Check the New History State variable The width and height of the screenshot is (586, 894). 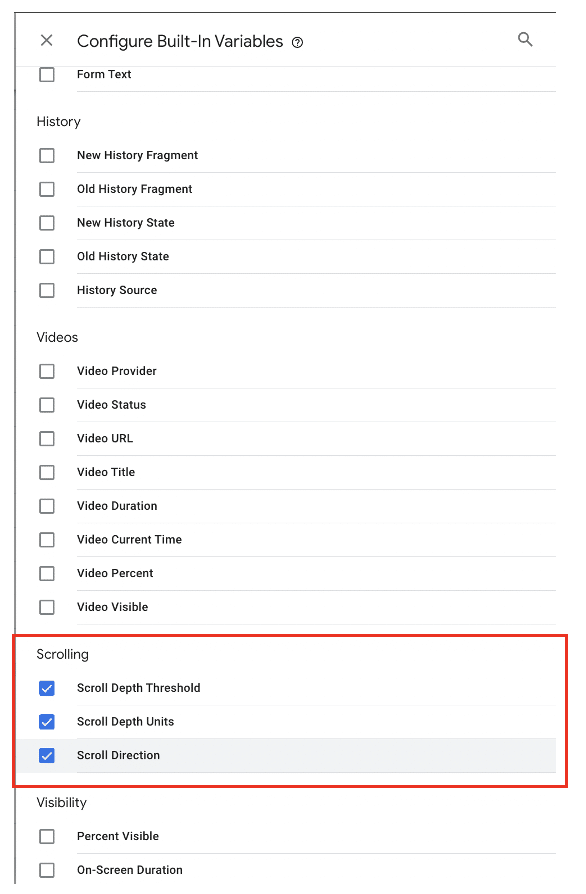46,222
